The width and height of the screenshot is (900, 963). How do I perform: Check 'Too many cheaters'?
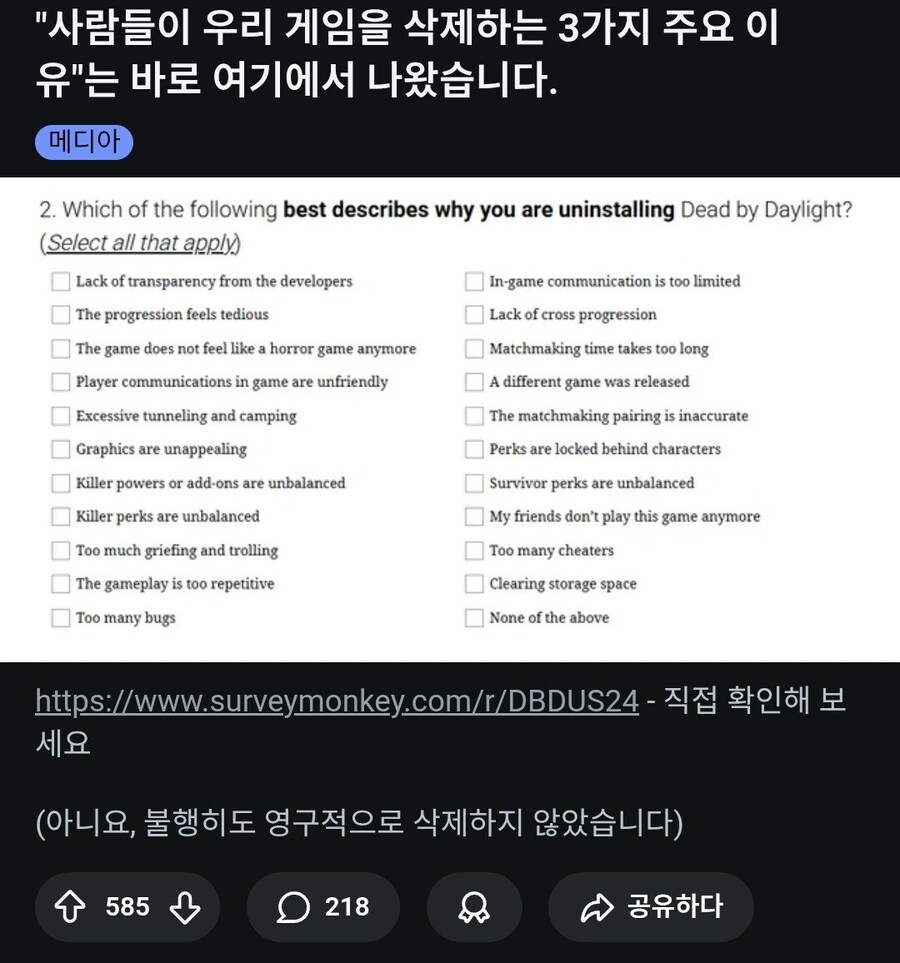[472, 550]
